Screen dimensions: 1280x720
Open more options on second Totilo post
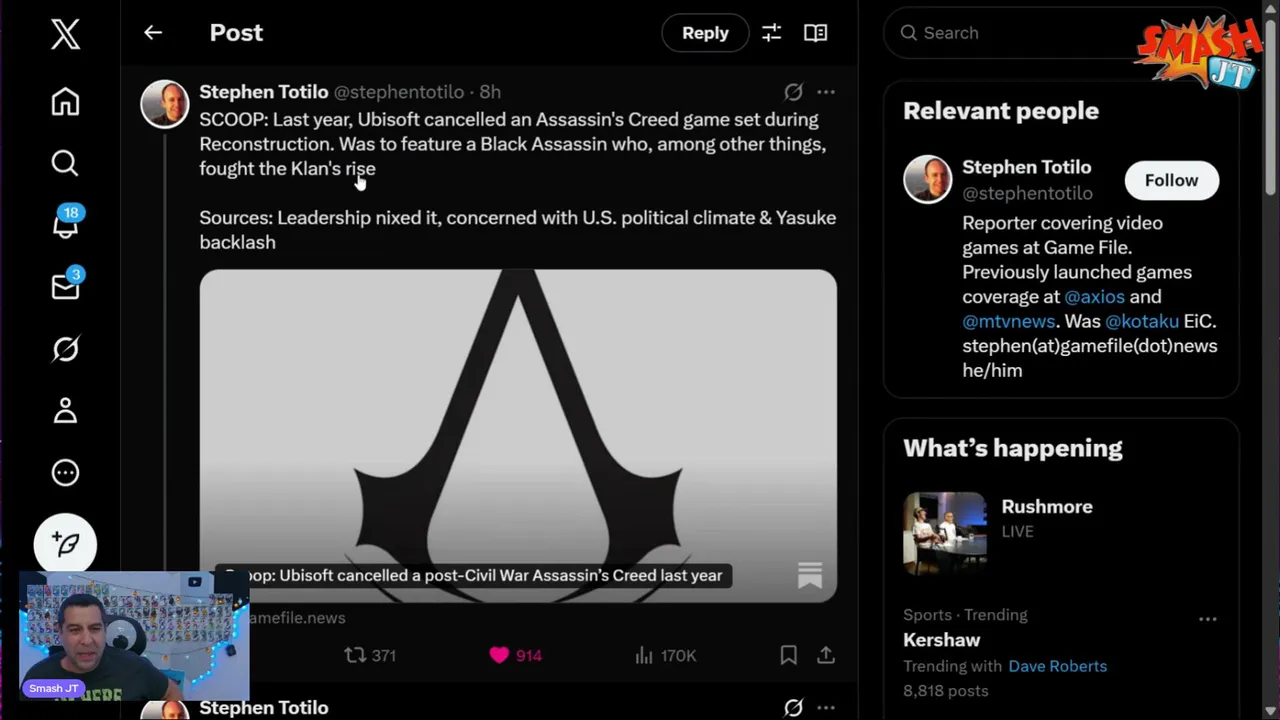click(825, 708)
